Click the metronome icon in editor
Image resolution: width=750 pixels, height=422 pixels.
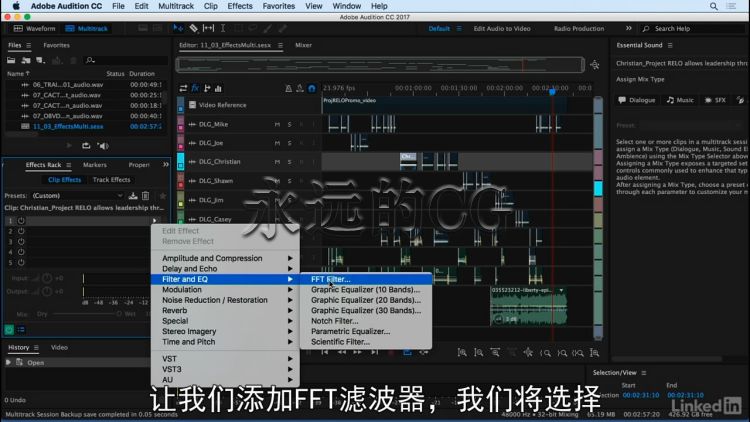288,88
